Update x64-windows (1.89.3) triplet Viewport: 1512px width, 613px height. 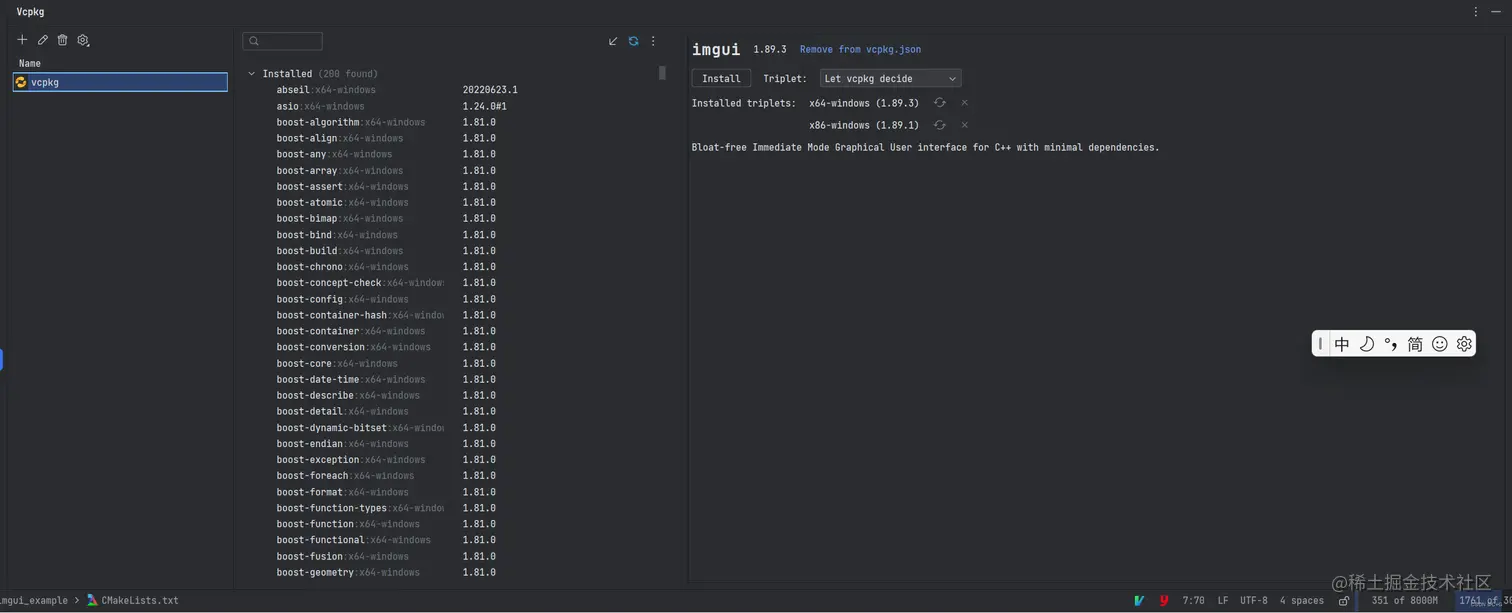[939, 103]
